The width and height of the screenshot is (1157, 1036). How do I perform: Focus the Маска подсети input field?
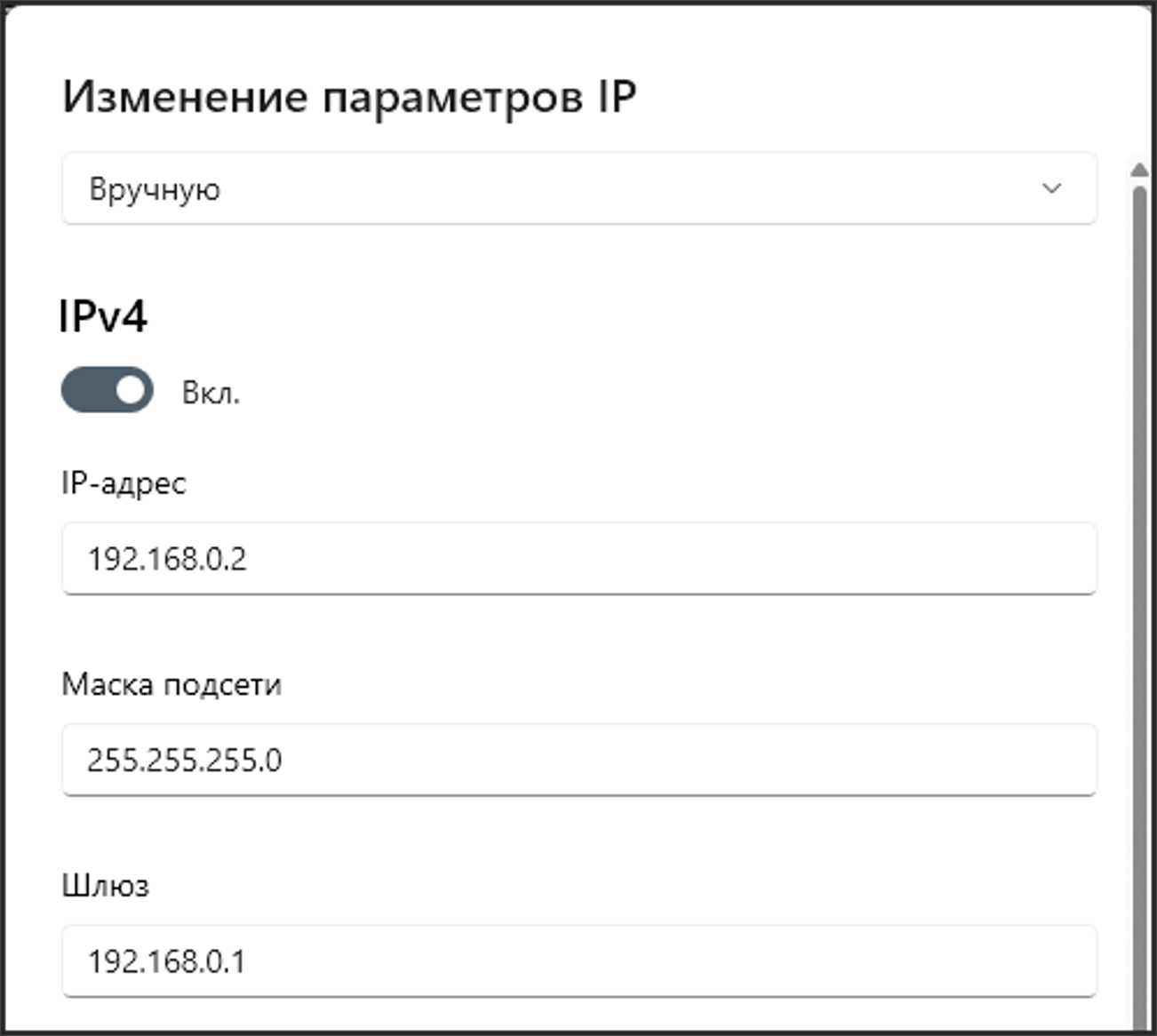pos(578,760)
